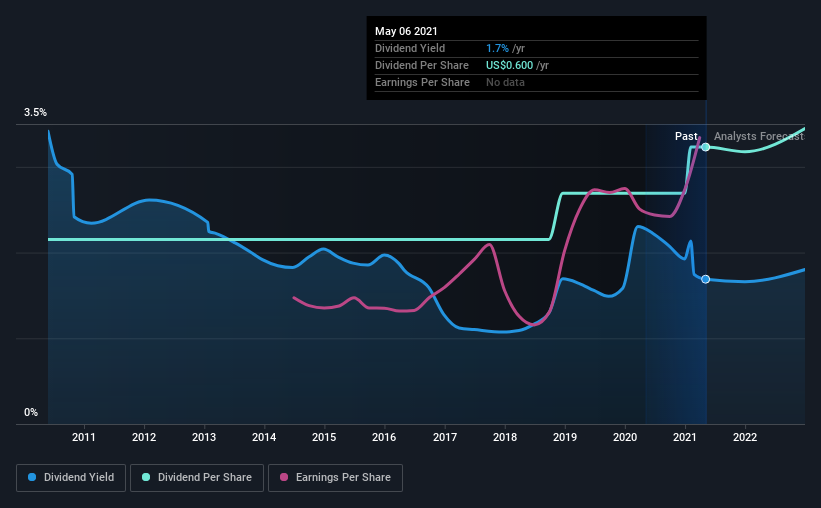Click the May 06 2021 tooltip date
This screenshot has height=508, width=821.
[x=406, y=31]
